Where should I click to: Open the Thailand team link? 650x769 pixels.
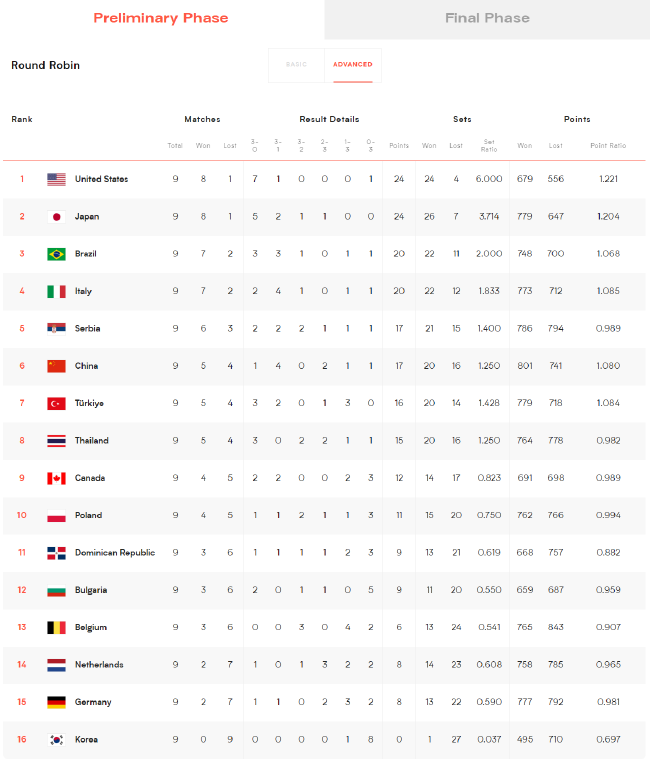tap(92, 441)
